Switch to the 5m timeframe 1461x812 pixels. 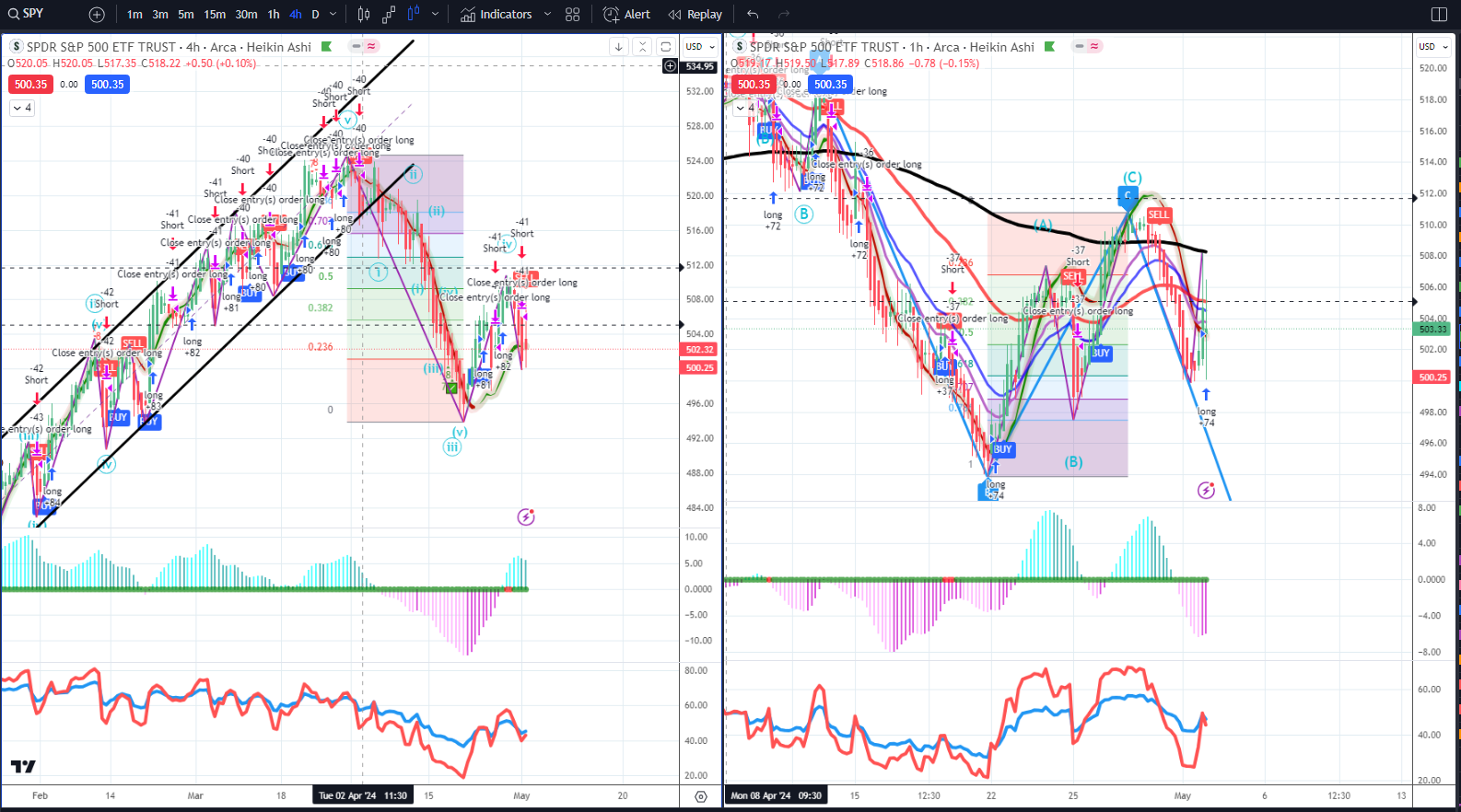click(186, 15)
